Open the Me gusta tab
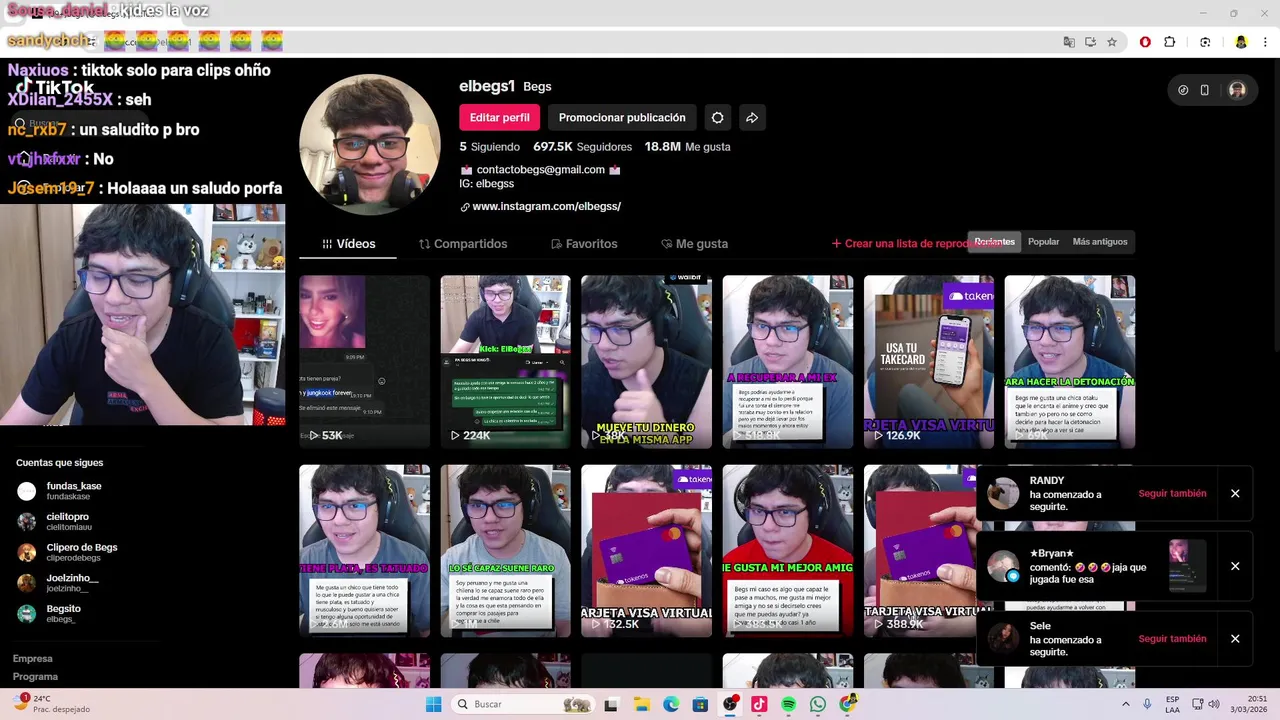This screenshot has width=1280, height=720. pyautogui.click(x=695, y=244)
